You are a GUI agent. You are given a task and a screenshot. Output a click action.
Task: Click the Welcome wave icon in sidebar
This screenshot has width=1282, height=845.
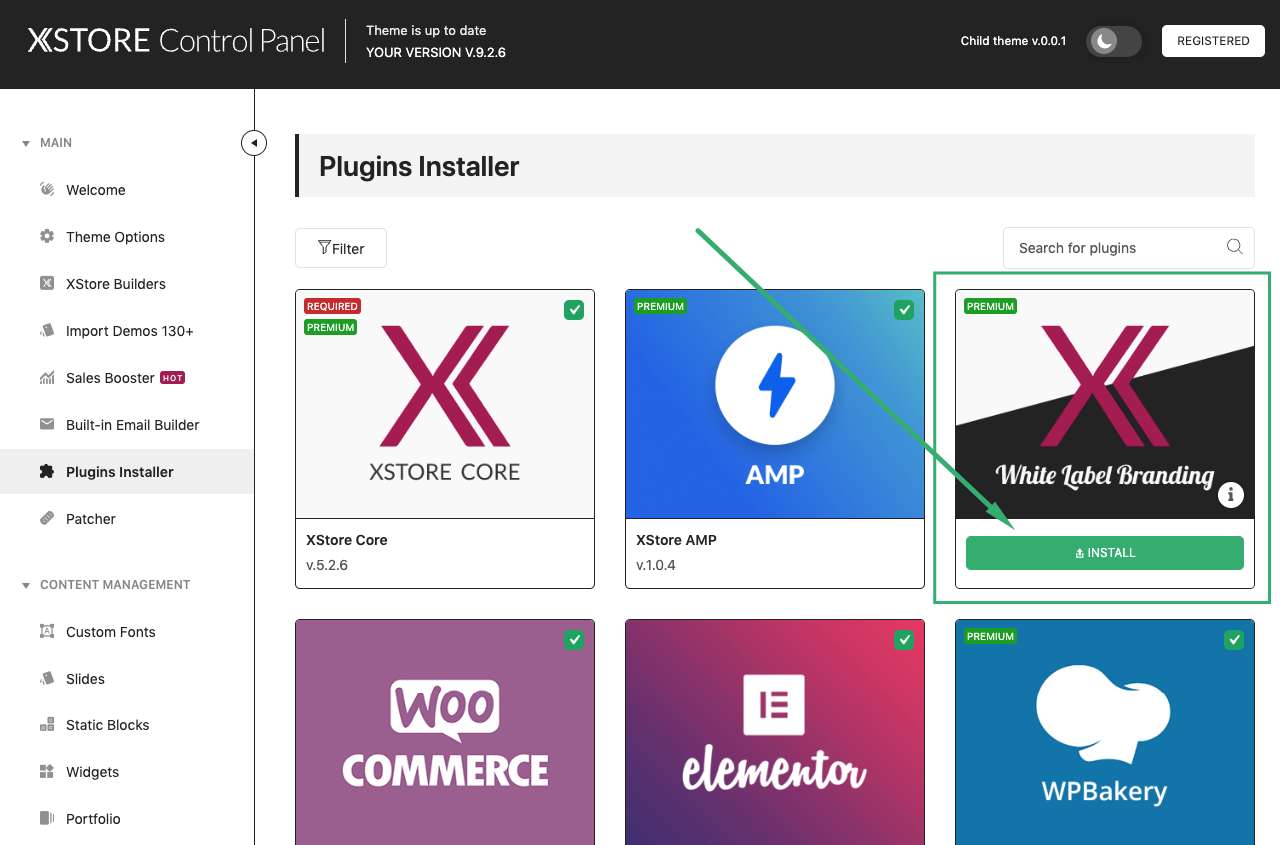(x=47, y=189)
